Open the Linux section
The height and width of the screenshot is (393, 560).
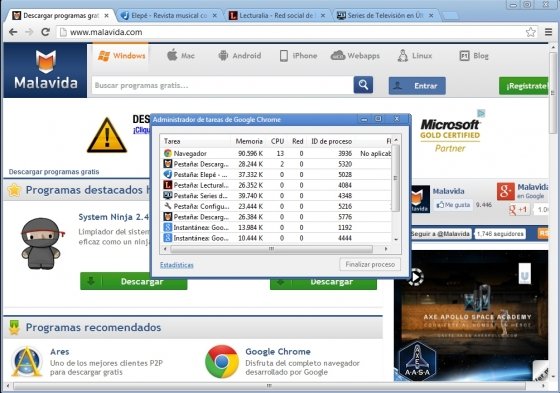click(415, 56)
